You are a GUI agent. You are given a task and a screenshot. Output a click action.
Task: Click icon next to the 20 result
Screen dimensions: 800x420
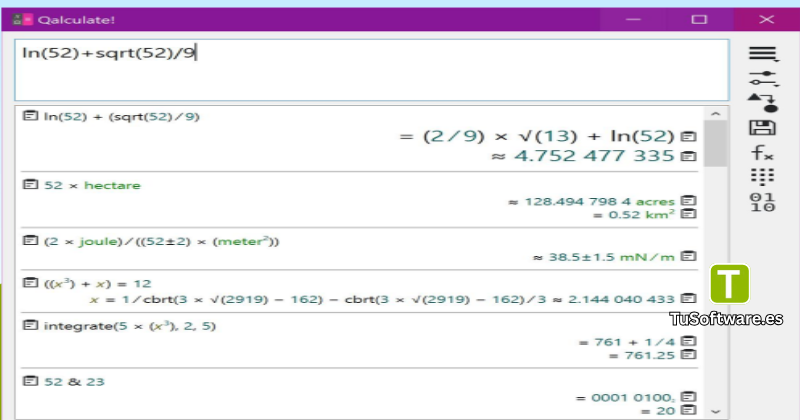pyautogui.click(x=688, y=410)
